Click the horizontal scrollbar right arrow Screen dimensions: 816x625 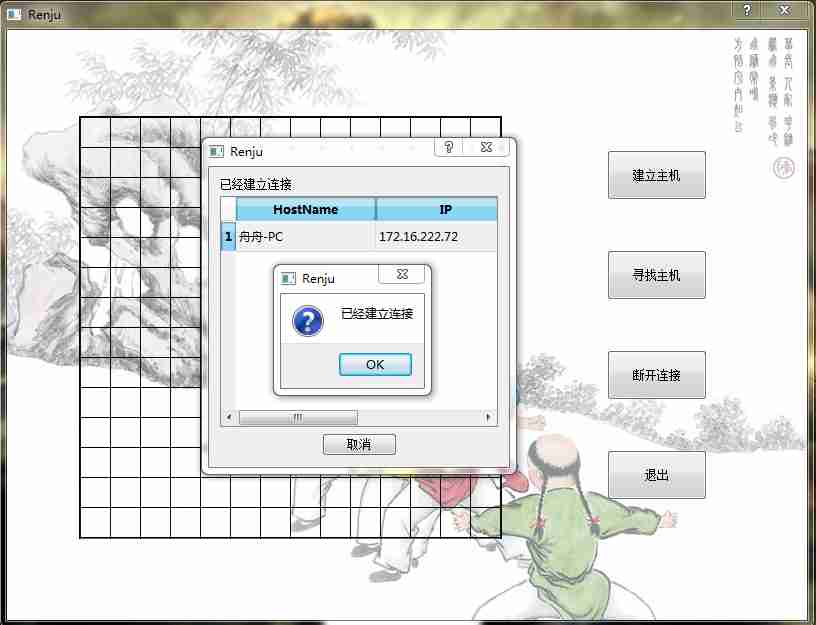(x=488, y=417)
